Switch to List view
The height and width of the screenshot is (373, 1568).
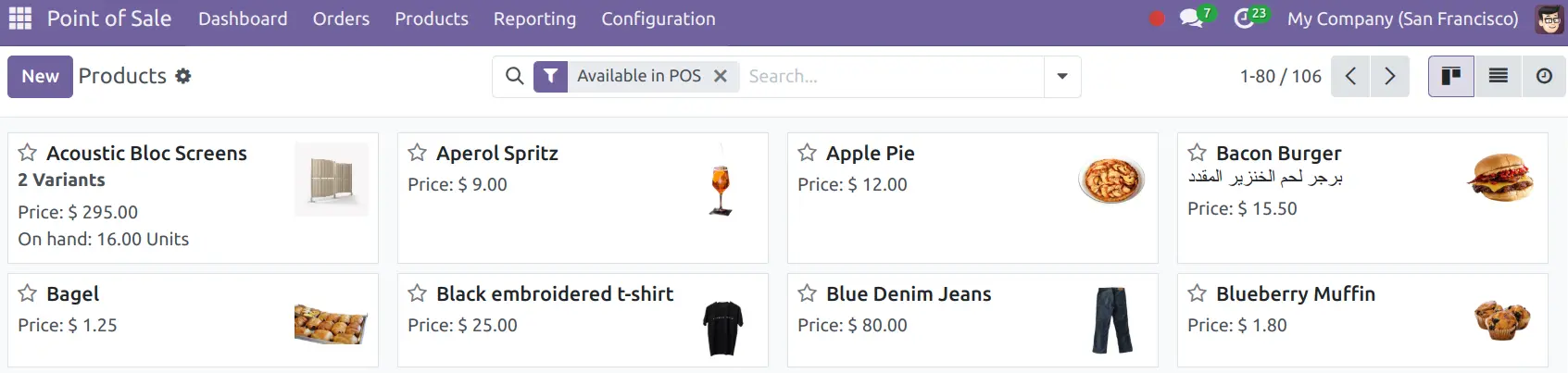point(1498,76)
